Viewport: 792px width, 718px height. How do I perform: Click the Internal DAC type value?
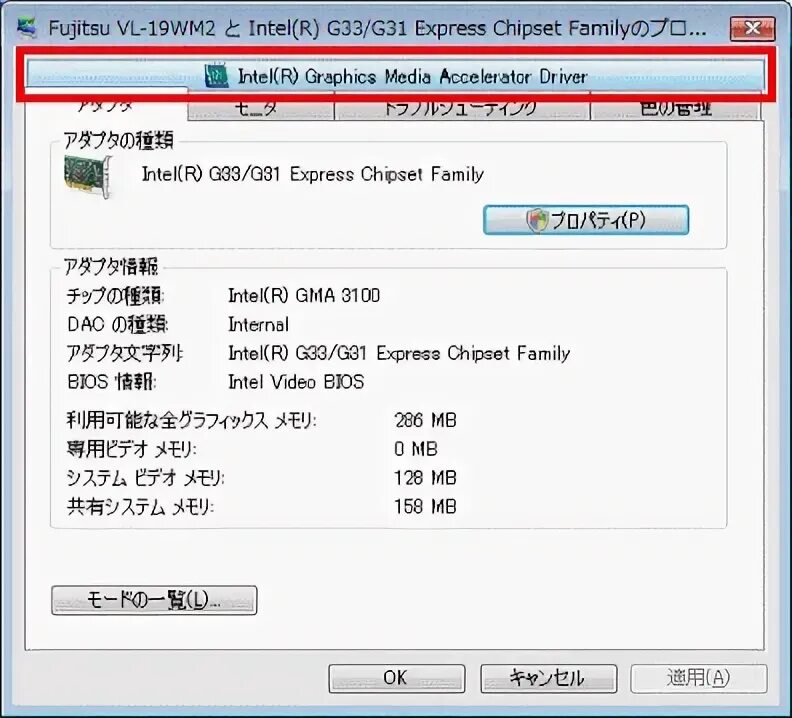click(x=259, y=324)
